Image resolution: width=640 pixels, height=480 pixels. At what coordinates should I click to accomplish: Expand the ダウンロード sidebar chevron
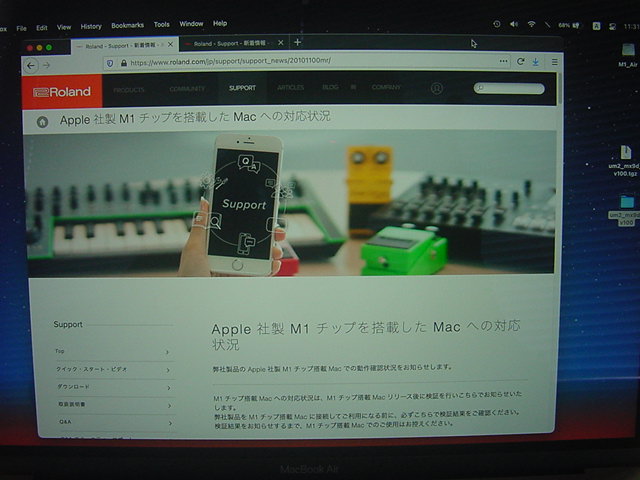[169, 388]
